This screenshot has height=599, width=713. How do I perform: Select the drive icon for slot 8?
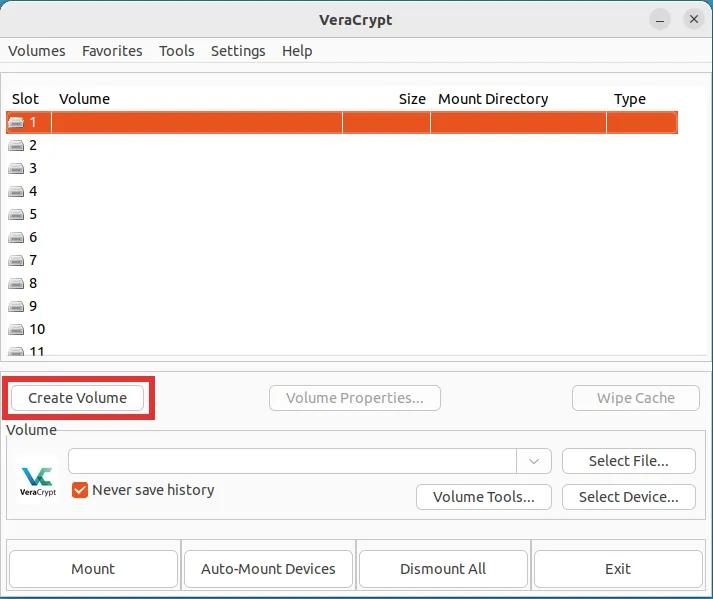[16, 283]
